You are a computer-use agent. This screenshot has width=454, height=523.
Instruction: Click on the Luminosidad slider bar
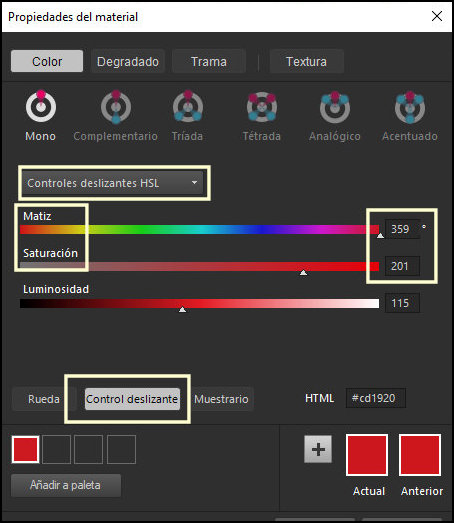pyautogui.click(x=199, y=303)
